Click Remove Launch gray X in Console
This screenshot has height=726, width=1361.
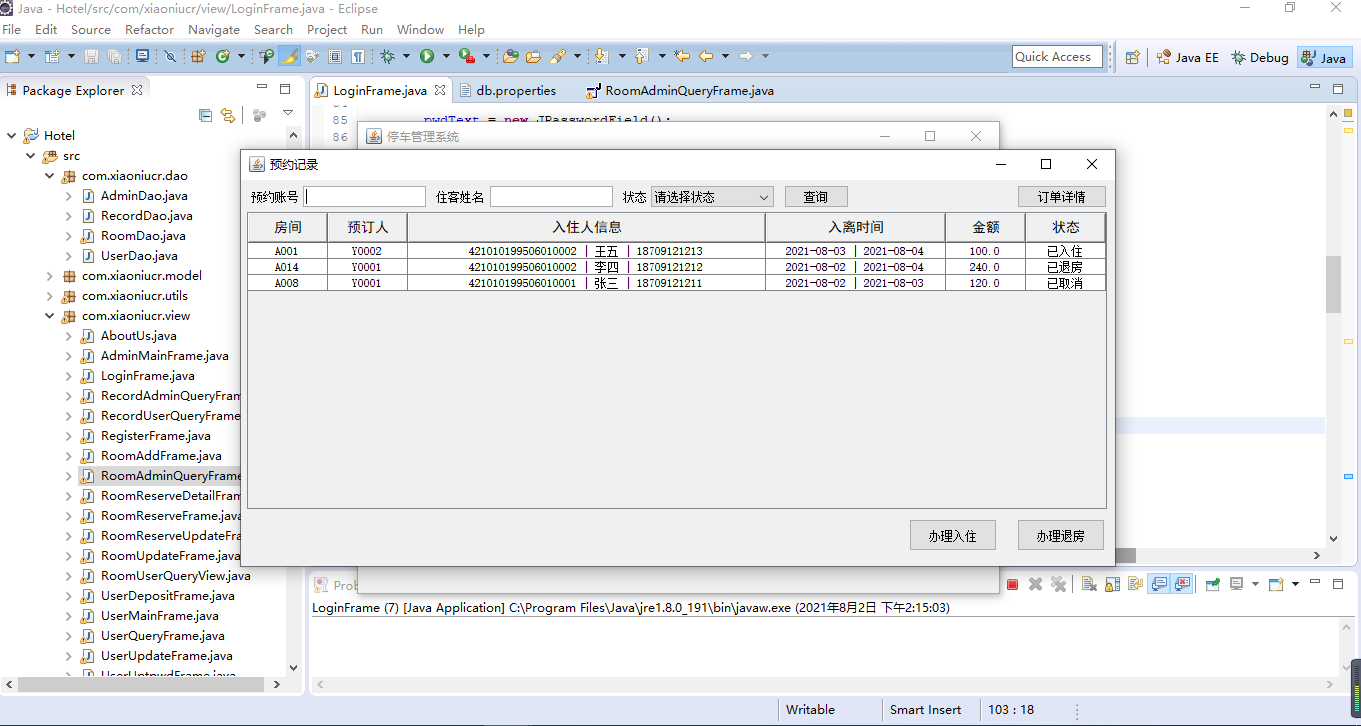(x=1036, y=584)
